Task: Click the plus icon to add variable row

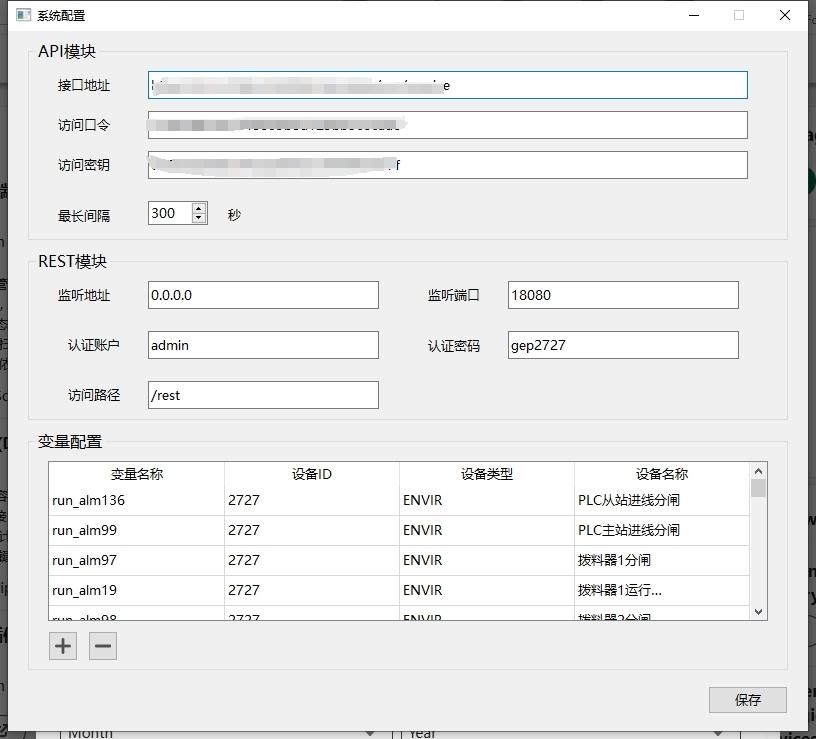Action: coord(63,646)
